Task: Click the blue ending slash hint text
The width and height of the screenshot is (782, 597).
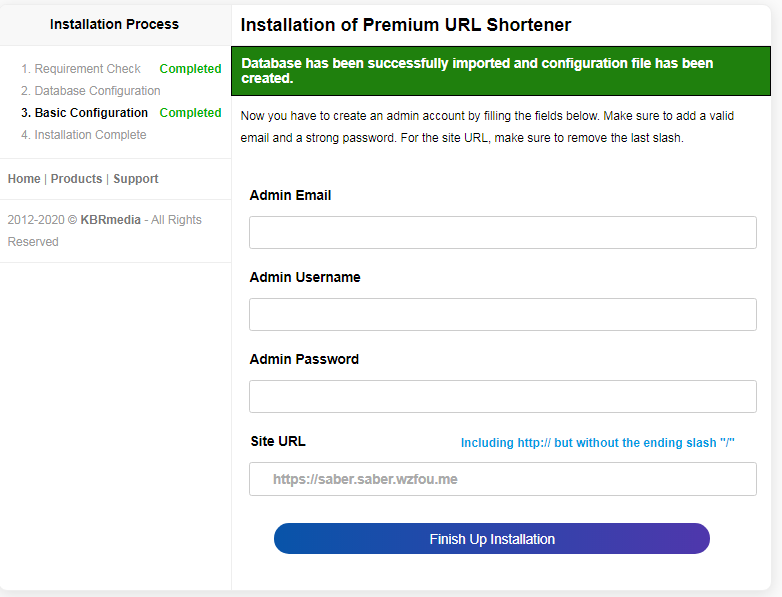Action: coord(597,443)
